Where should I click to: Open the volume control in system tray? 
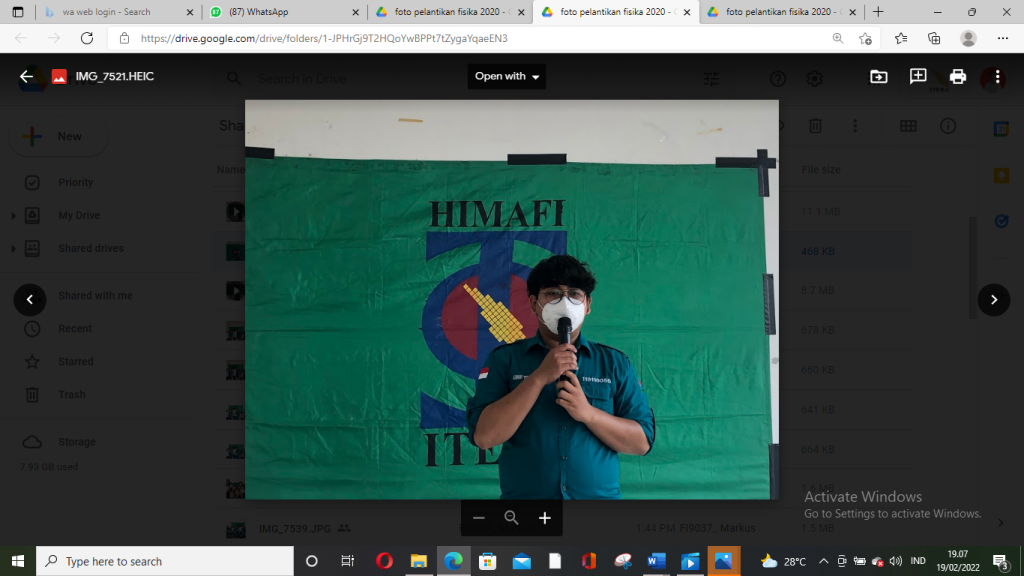coord(895,561)
